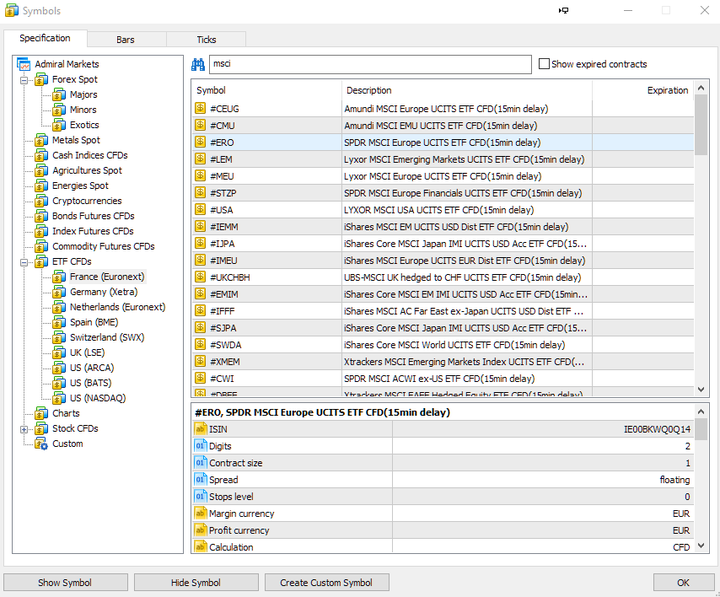Click specification panel scrollbar down arrow
The width and height of the screenshot is (720, 597).
[x=701, y=545]
